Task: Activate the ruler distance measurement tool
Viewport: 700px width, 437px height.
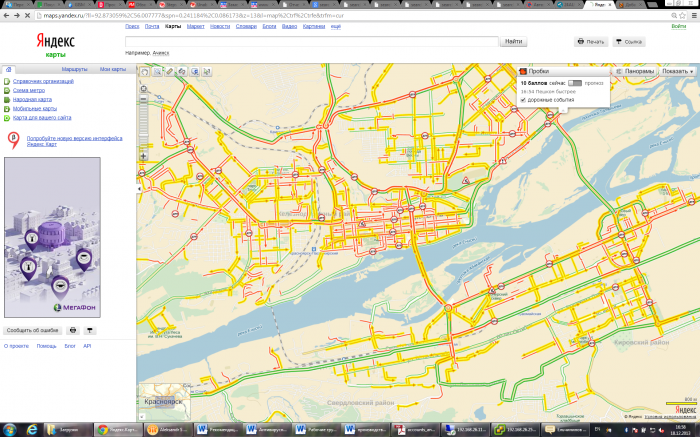Action: coord(169,72)
